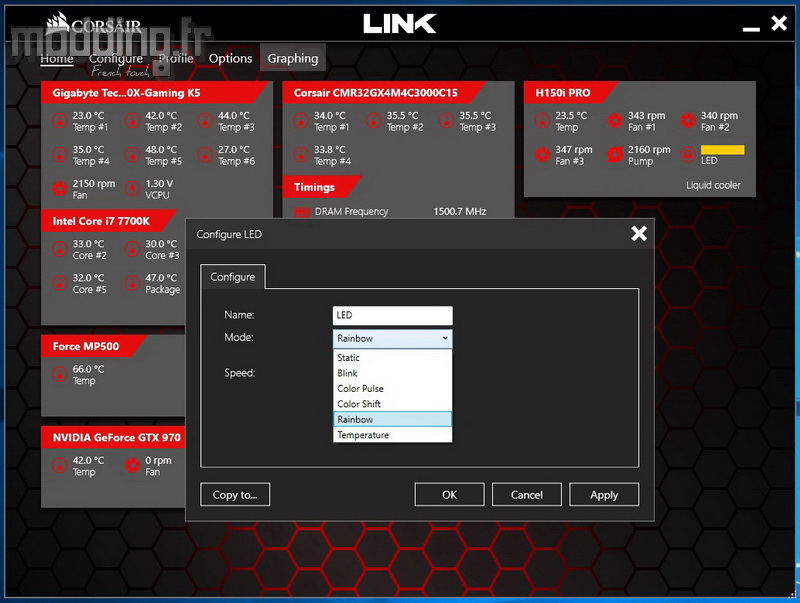This screenshot has width=800, height=603.
Task: Click Corsair memory Temp #2 35.5 °C icon
Action: tap(374, 121)
